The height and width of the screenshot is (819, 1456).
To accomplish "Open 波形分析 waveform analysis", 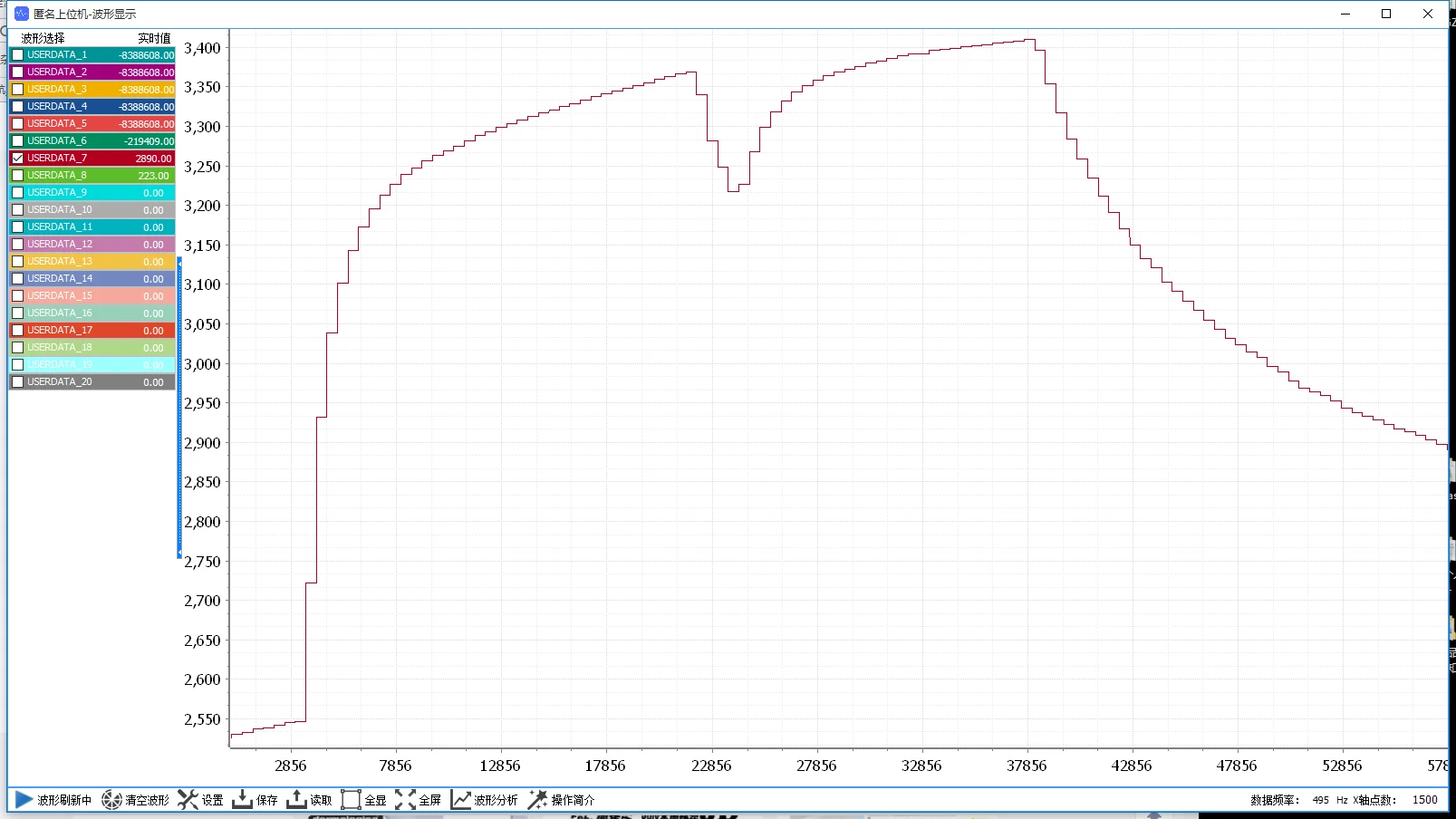I will click(485, 800).
